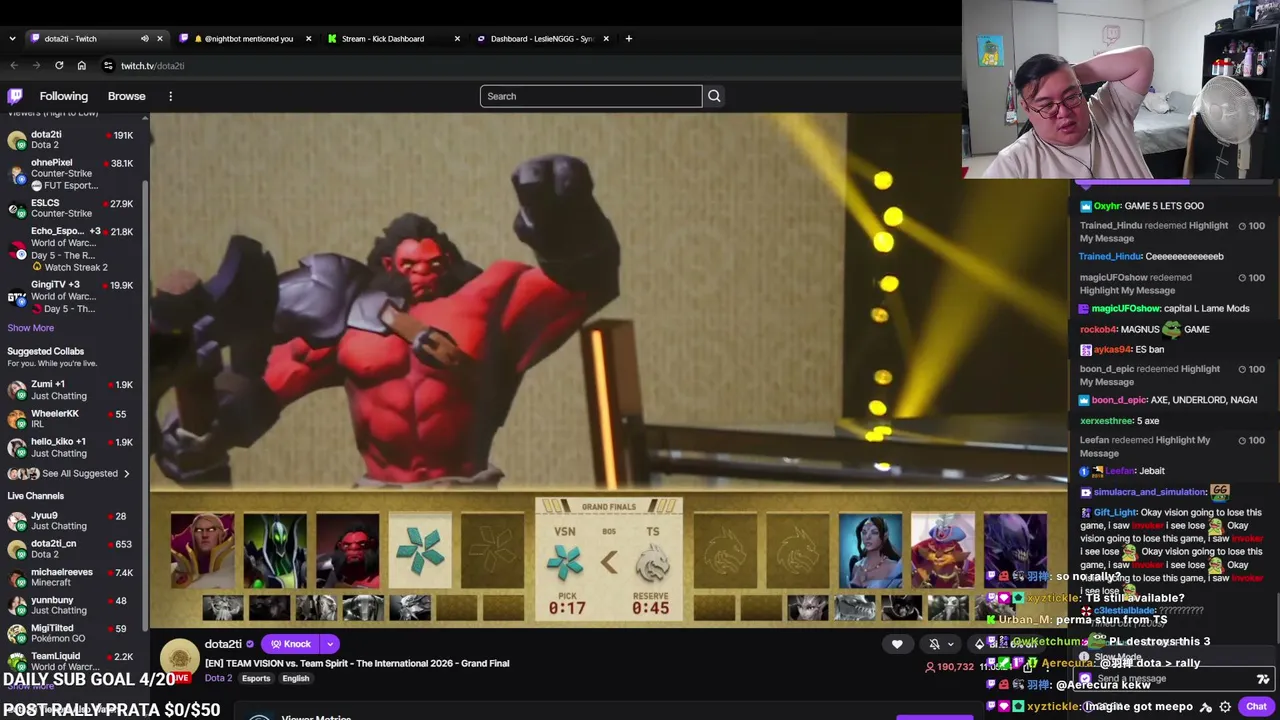The image size is (1280, 720).
Task: Open the Following page
Action: (x=64, y=96)
